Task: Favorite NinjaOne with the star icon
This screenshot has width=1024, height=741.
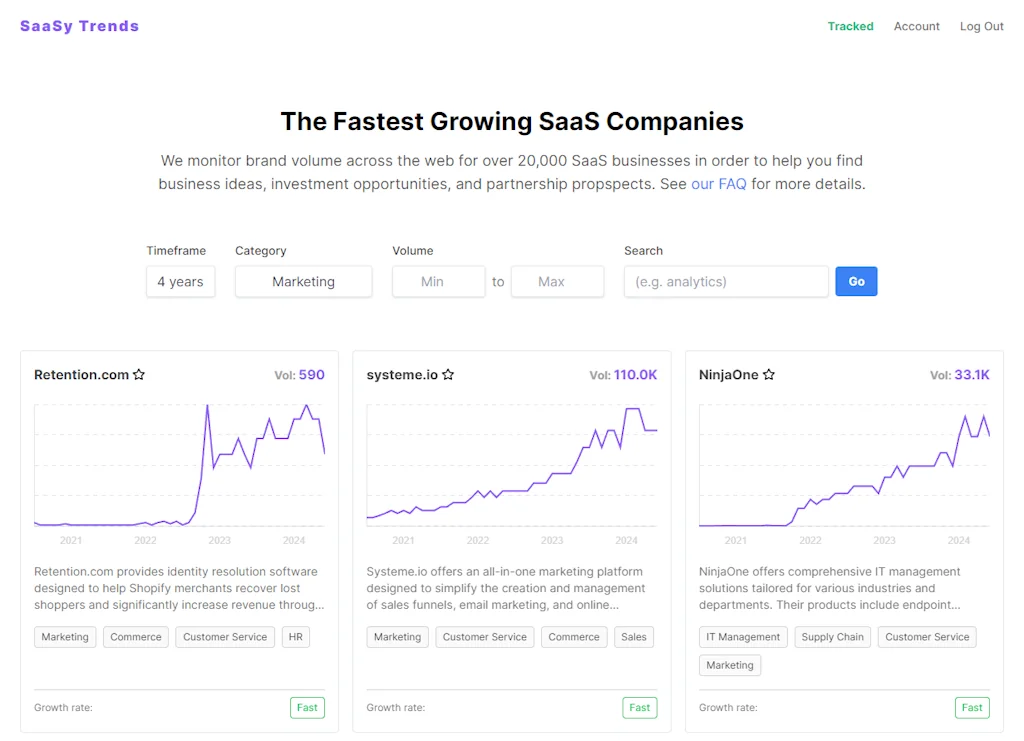Action: tap(768, 374)
